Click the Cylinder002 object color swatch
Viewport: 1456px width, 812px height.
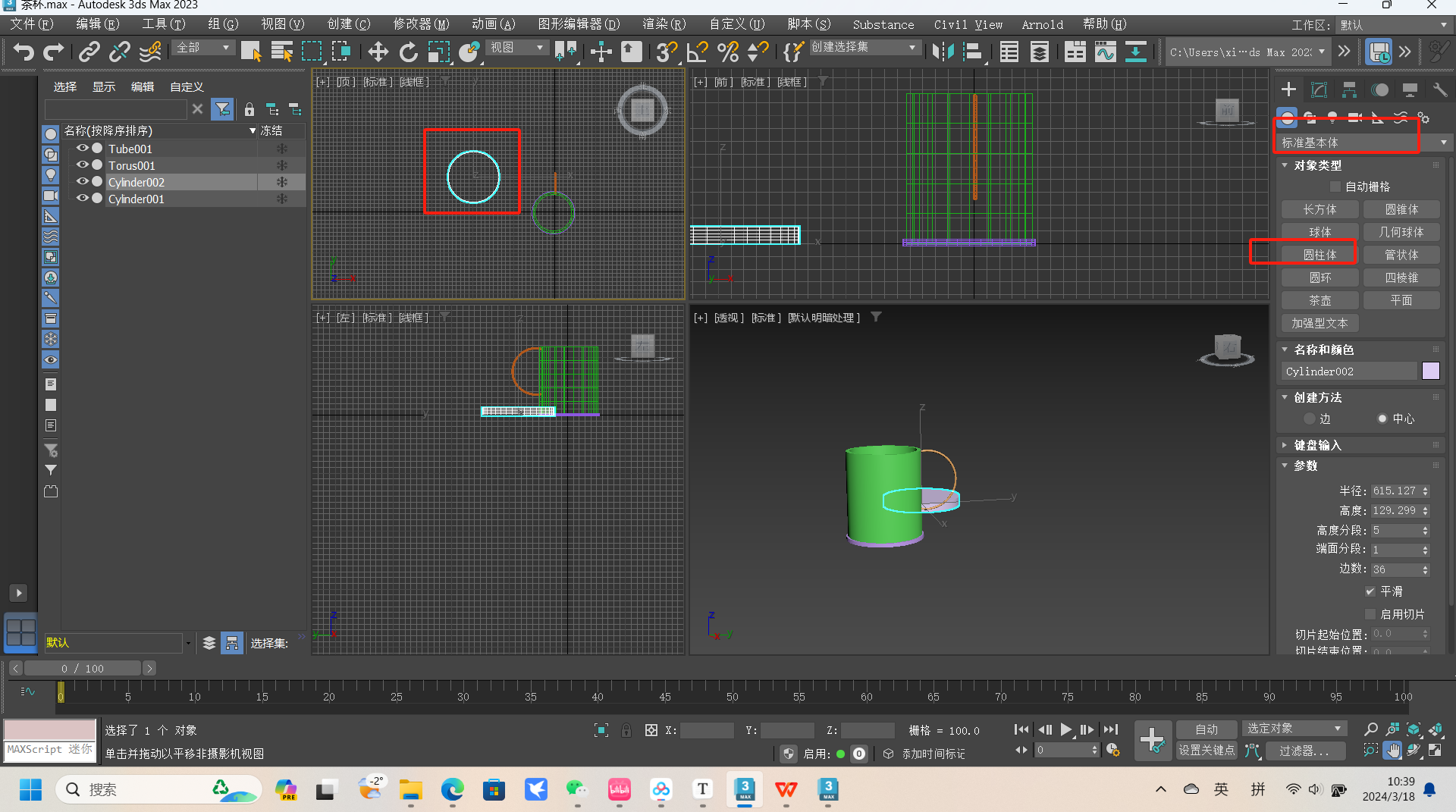click(1431, 371)
